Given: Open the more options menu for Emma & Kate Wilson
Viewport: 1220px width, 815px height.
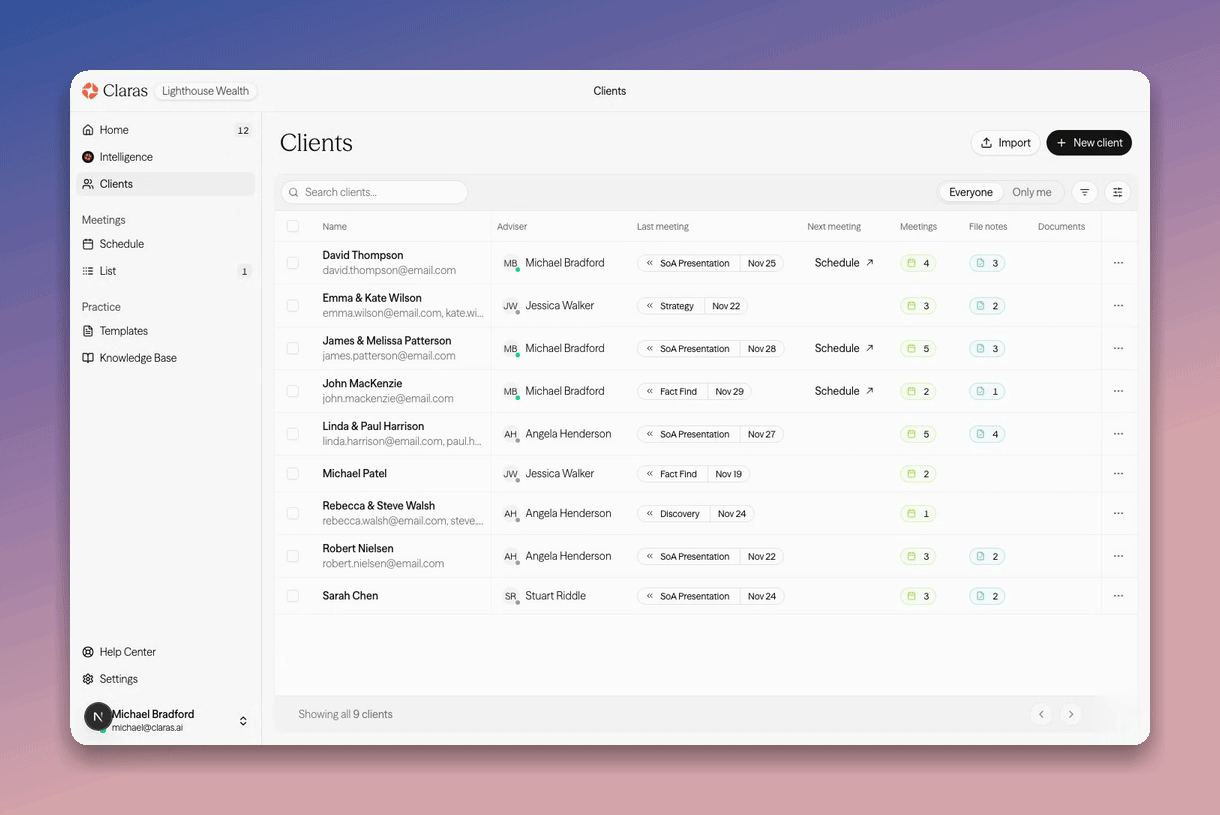Looking at the screenshot, I should (1118, 306).
